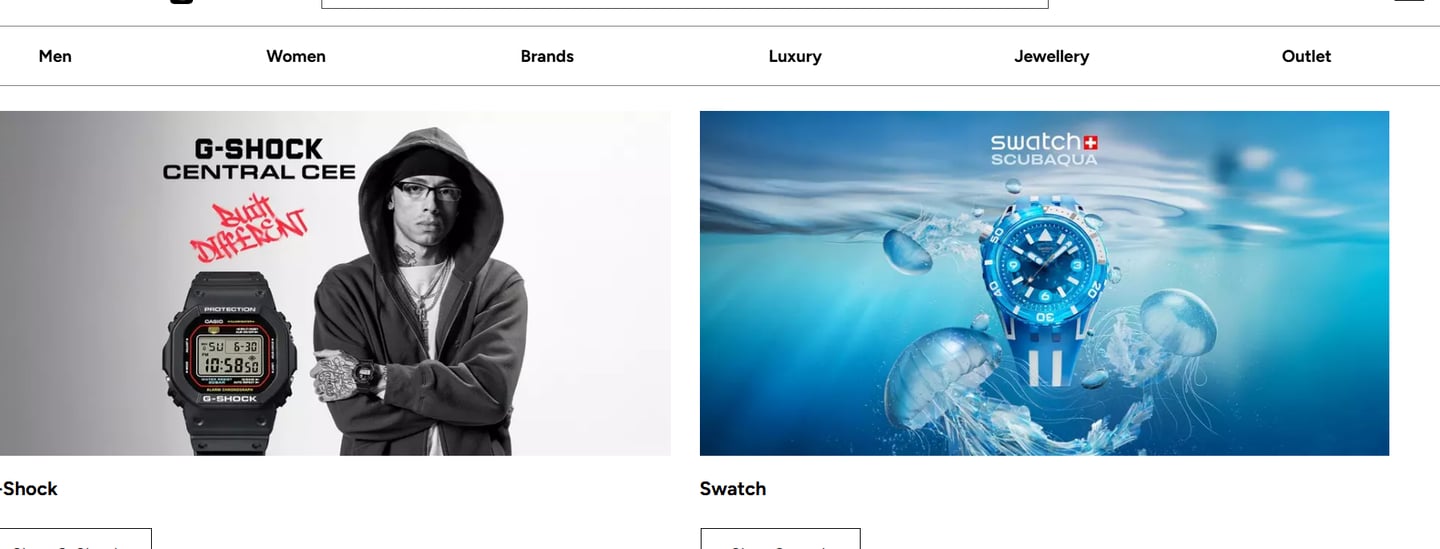Screen dimensions: 1440x549
Task: Open the Men menu
Action: (55, 56)
